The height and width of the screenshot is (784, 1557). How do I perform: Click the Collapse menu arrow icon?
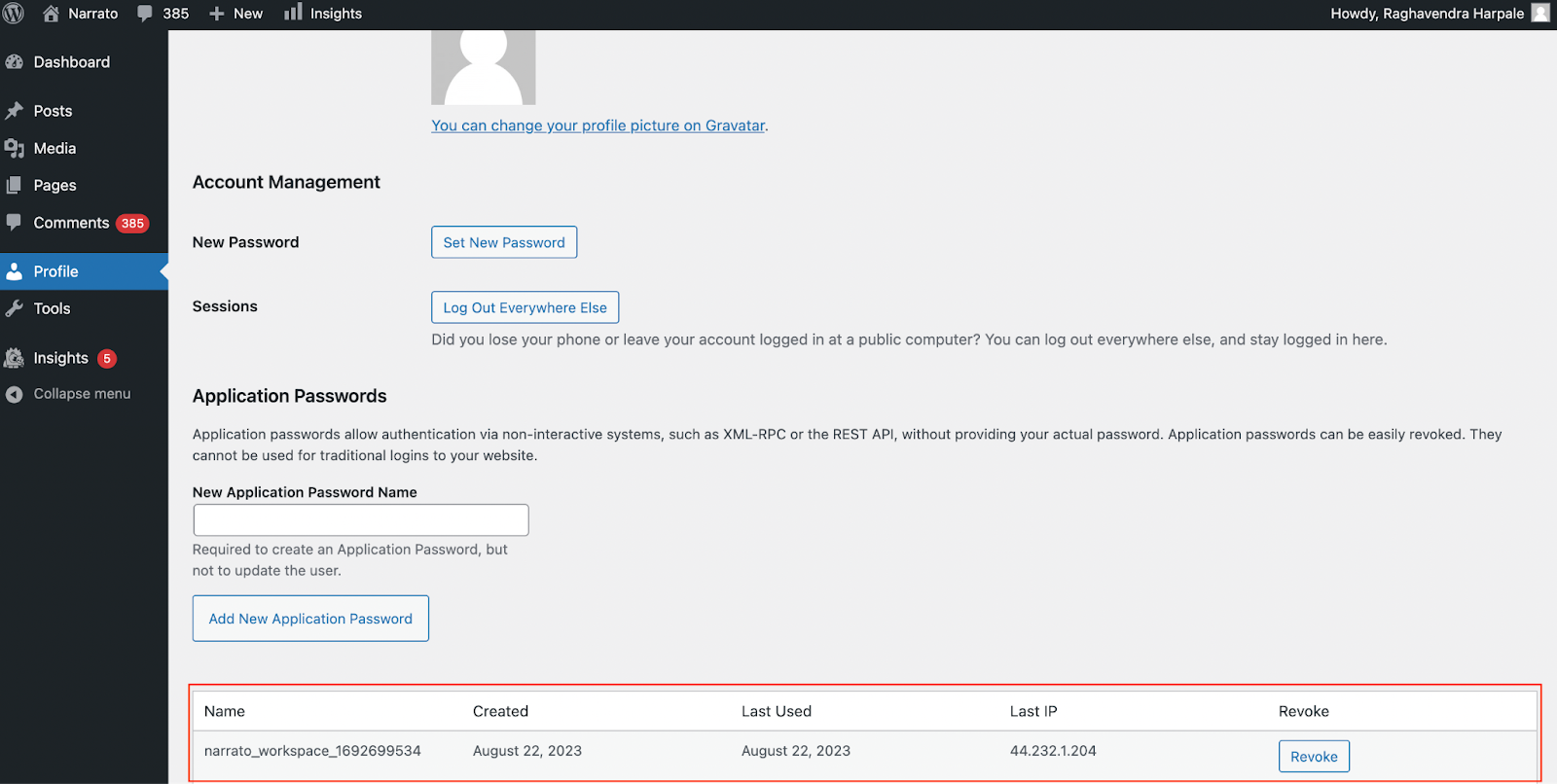14,394
